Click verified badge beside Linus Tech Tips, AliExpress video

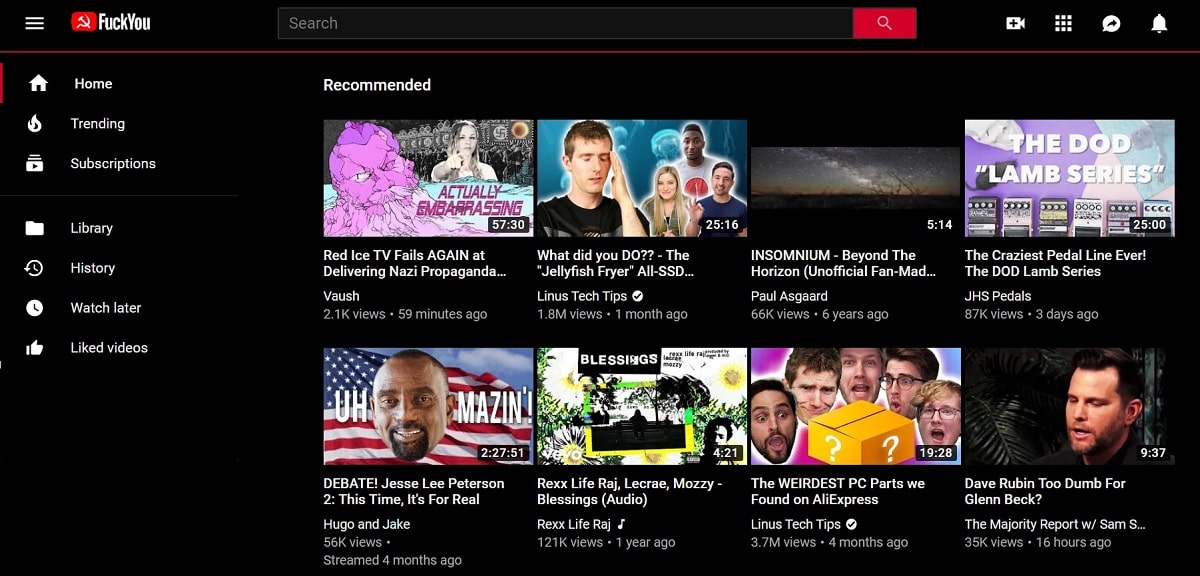tap(852, 524)
